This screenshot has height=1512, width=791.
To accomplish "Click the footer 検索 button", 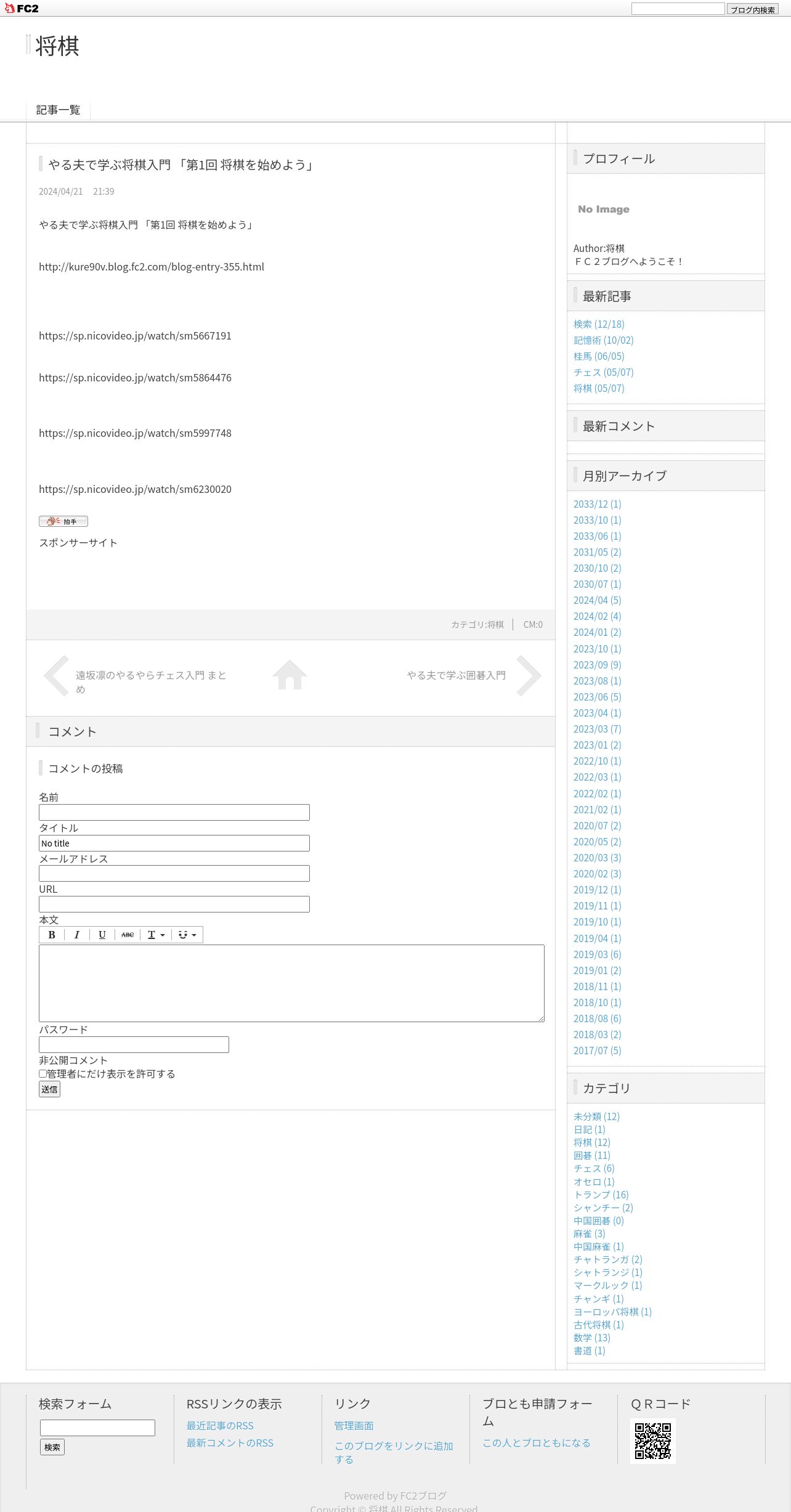I will pyautogui.click(x=52, y=1447).
